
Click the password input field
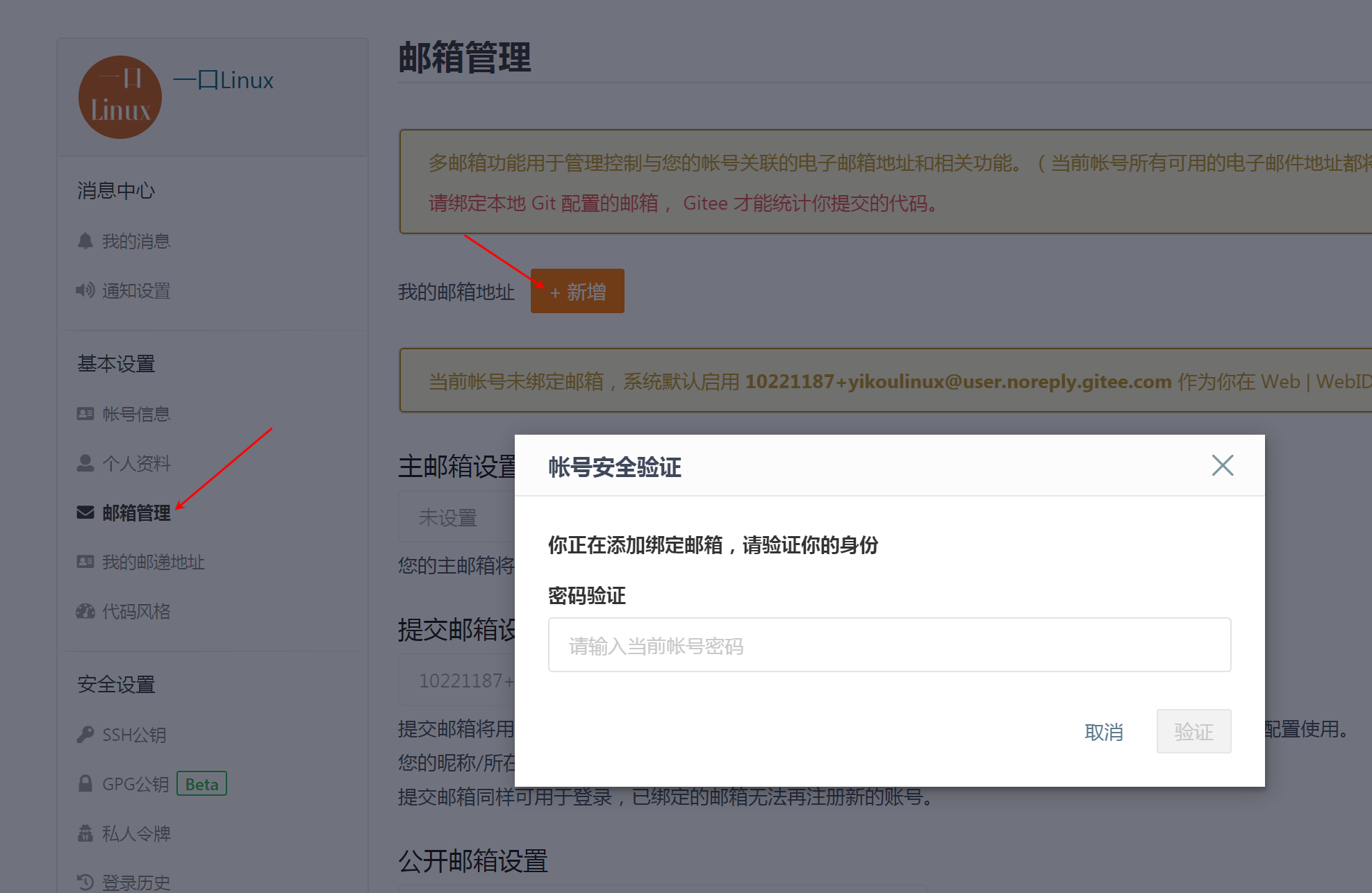(889, 644)
